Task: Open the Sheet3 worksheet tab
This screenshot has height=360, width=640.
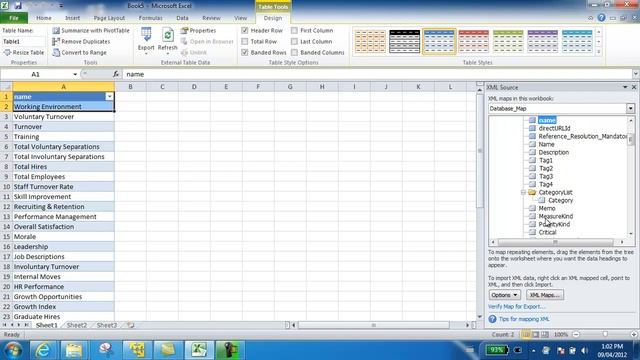Action: pos(107,325)
